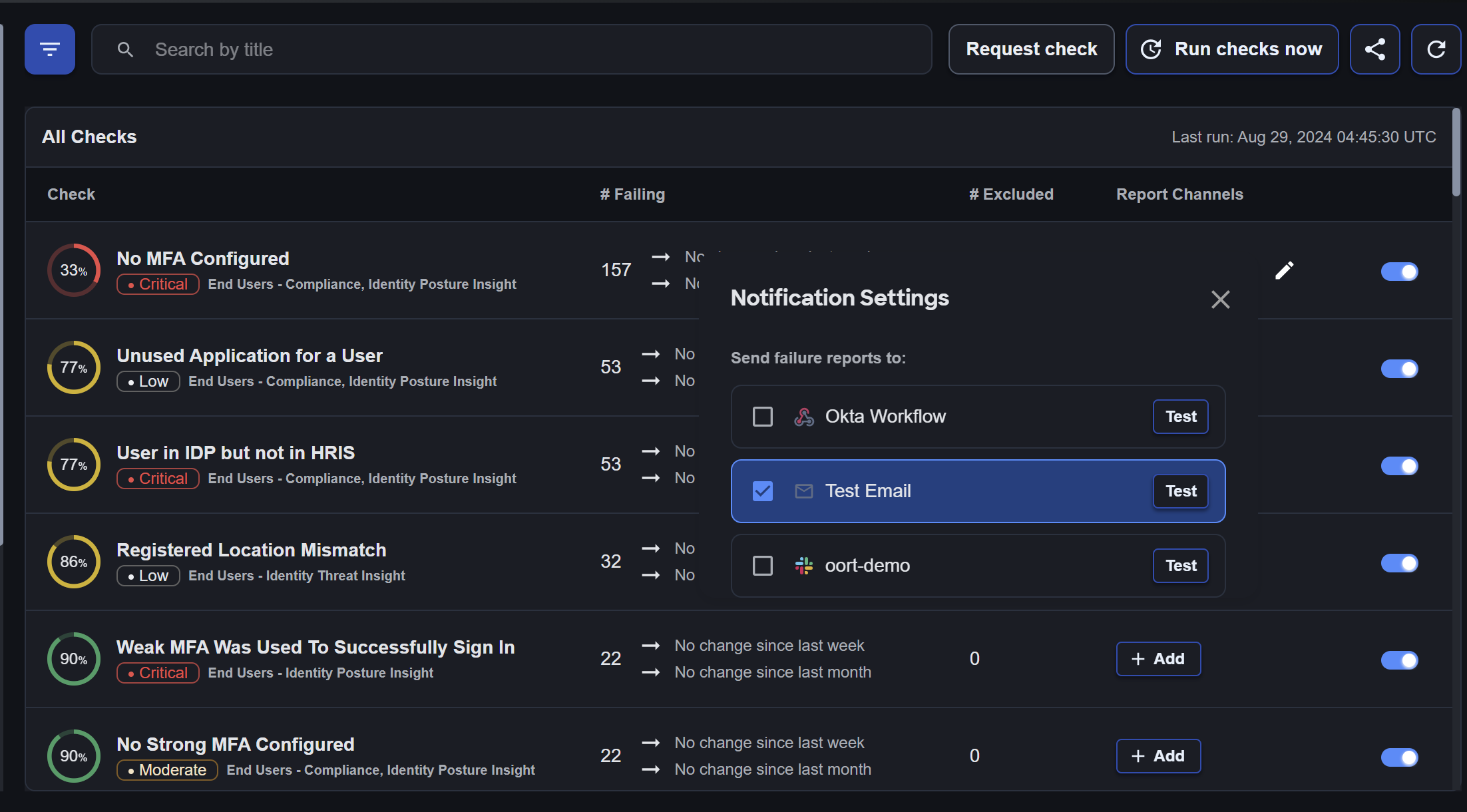Check the Okta Workflow checkbox
Screen dimensions: 1467x812
click(x=762, y=417)
